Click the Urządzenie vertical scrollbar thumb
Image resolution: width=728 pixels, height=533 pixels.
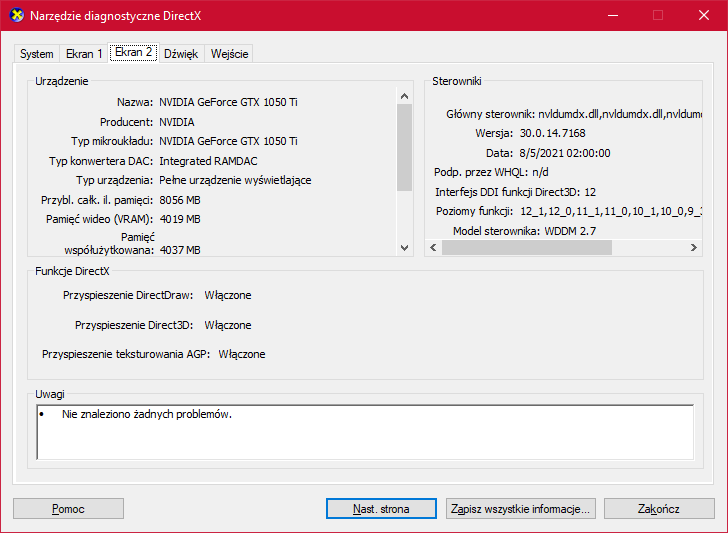(x=404, y=147)
